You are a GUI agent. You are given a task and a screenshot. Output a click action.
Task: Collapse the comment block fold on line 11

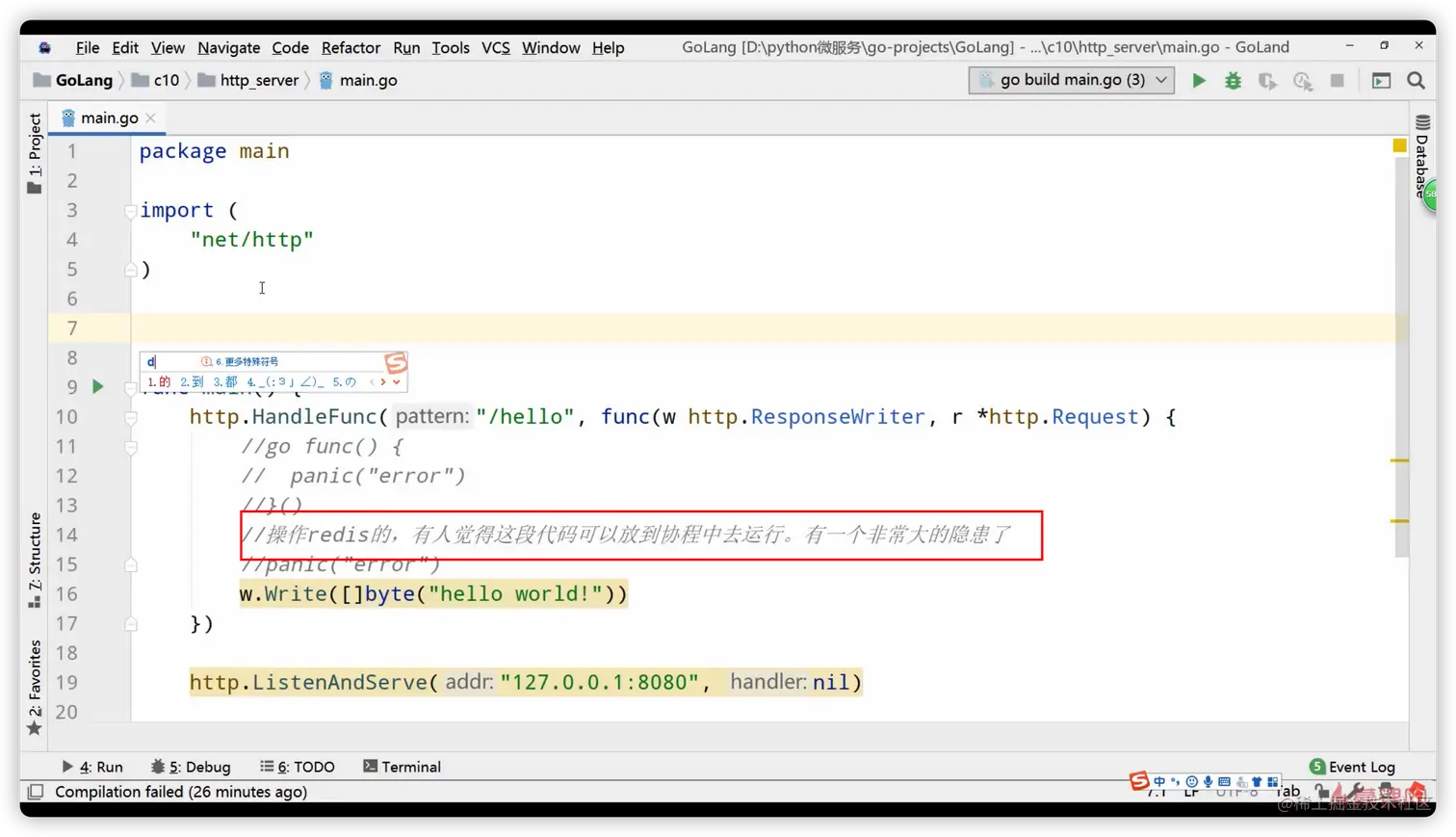[130, 448]
